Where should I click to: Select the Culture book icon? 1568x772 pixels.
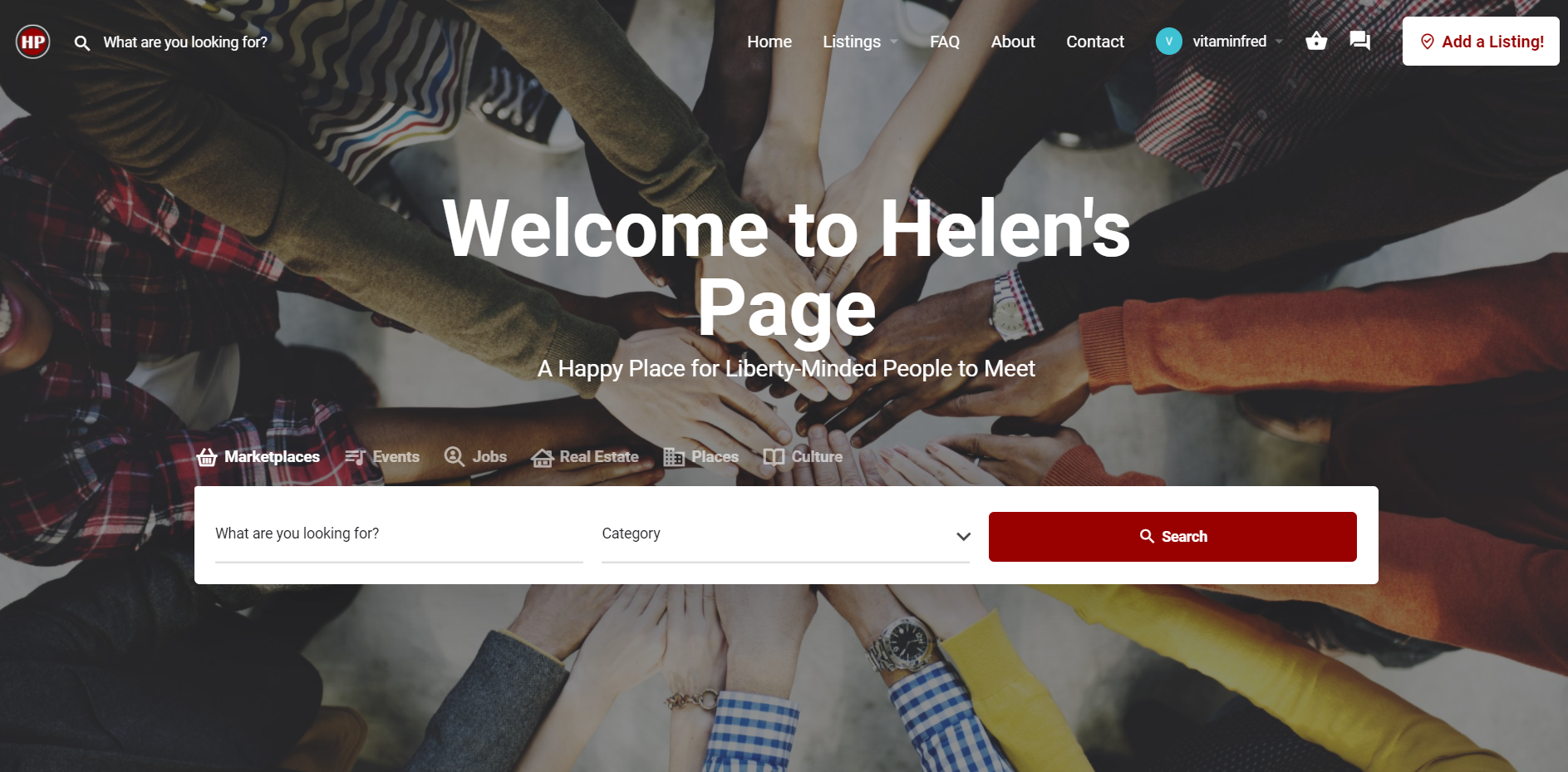(774, 457)
